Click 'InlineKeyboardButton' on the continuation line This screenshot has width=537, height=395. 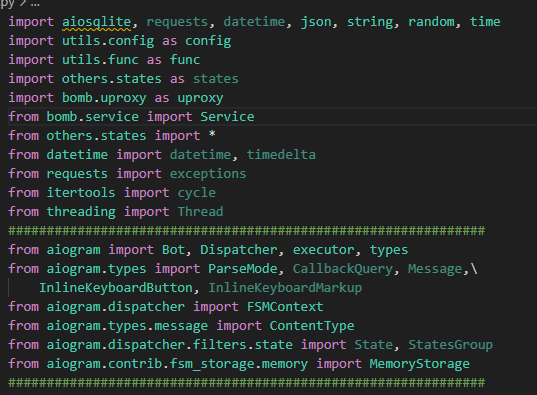click(x=116, y=288)
